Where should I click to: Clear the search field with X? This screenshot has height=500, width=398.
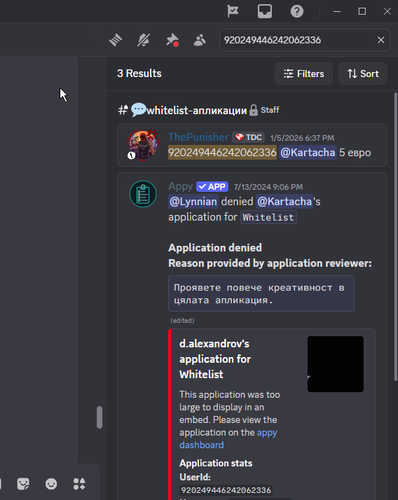381,40
